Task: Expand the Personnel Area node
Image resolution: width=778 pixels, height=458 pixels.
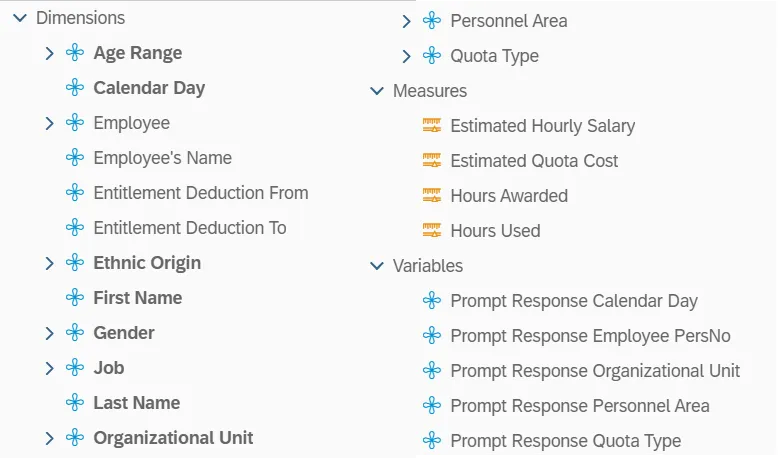Action: [x=406, y=21]
